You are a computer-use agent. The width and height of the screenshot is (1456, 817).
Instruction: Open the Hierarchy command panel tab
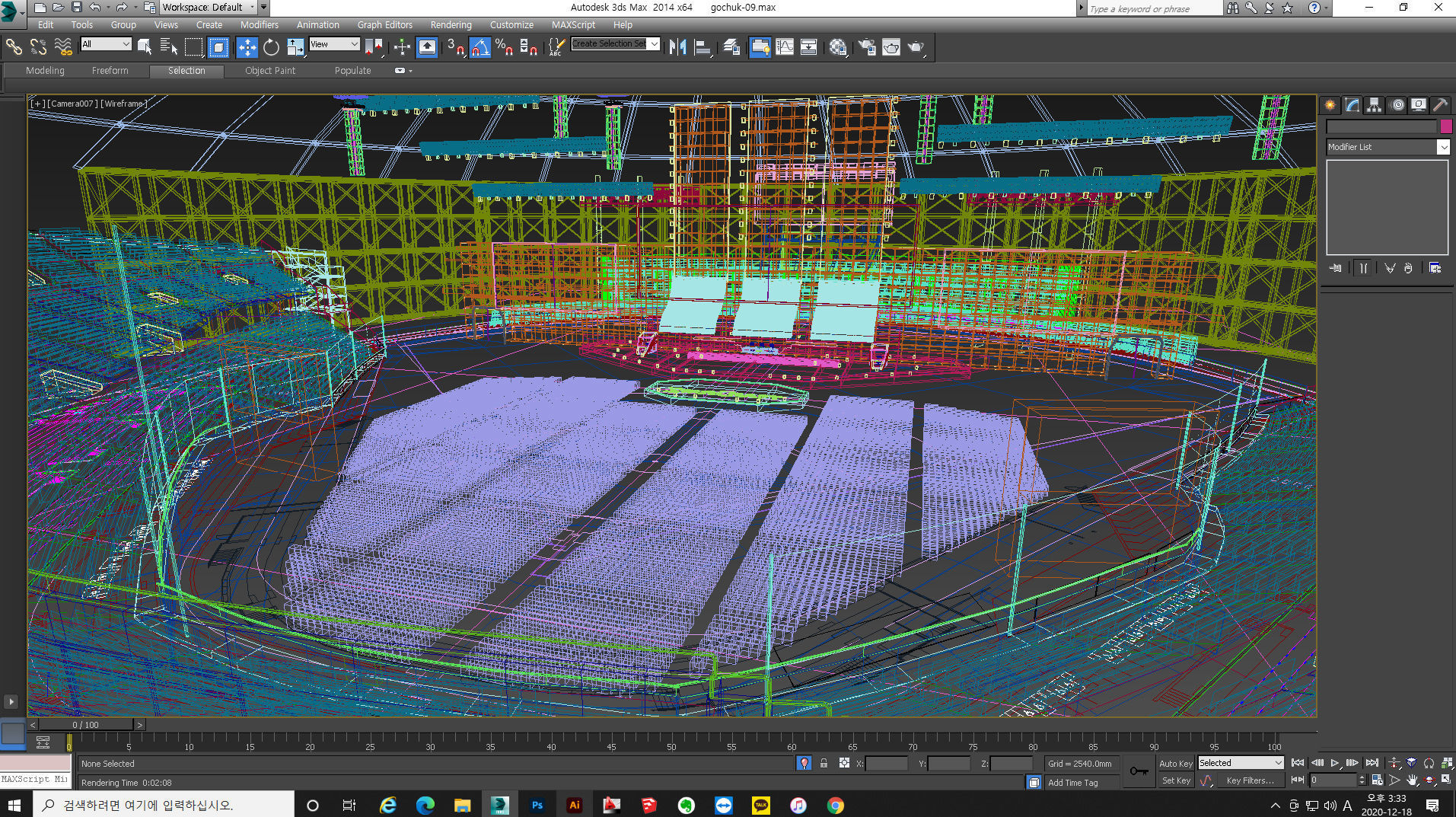pos(1374,105)
